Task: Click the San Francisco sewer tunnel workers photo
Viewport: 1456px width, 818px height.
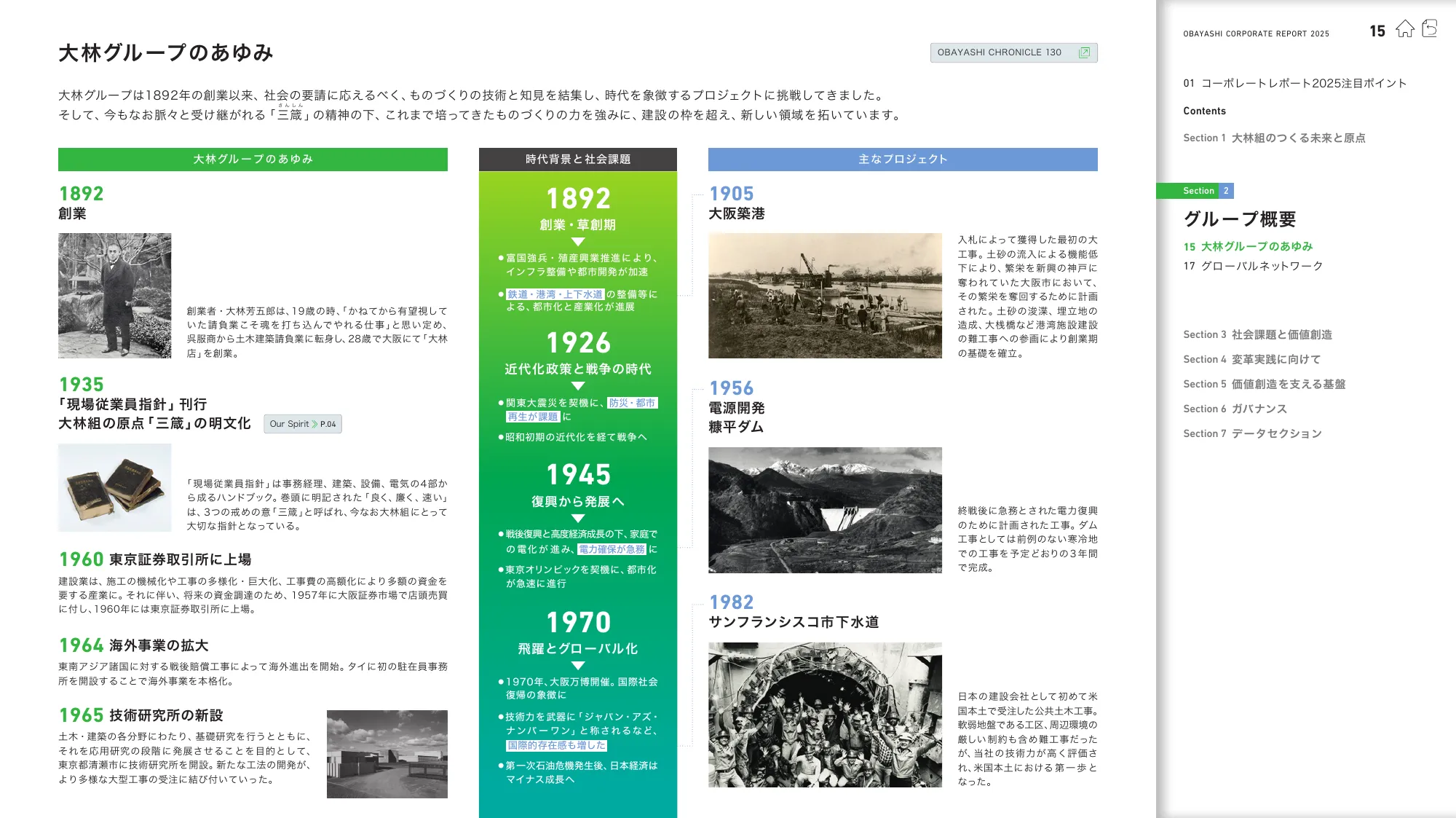Action: click(x=825, y=714)
